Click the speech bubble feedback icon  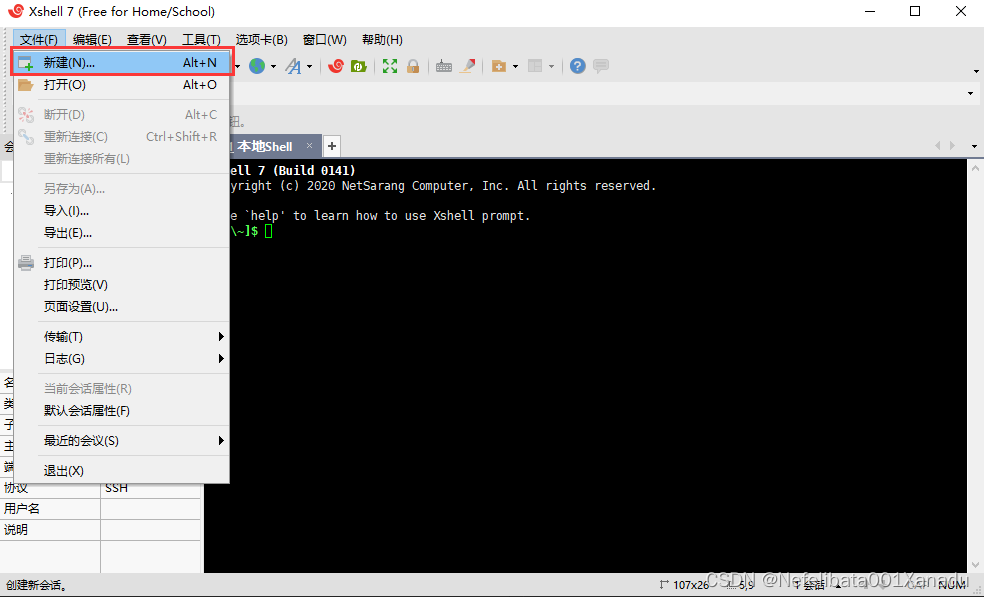[x=601, y=66]
